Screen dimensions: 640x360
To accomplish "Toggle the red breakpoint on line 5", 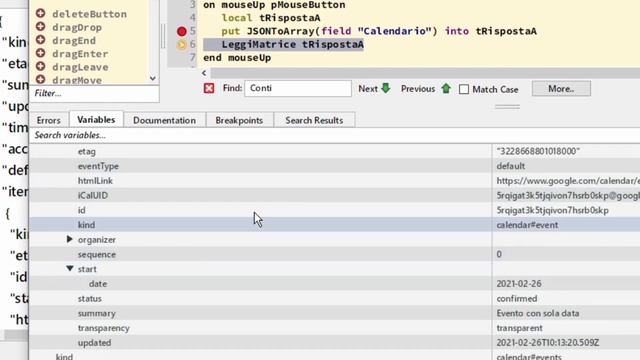I will click(x=182, y=31).
